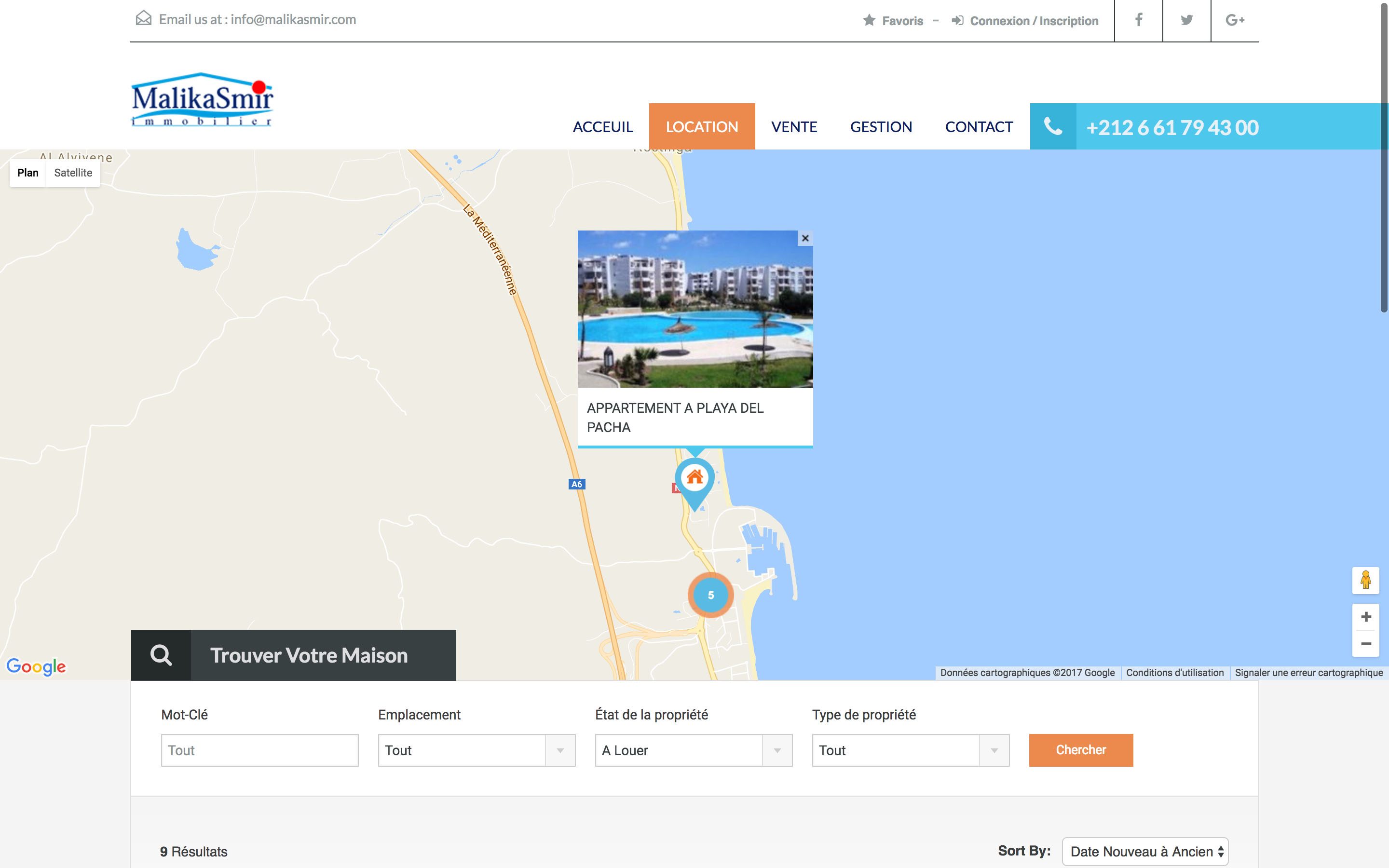Click the phone handset icon
This screenshot has height=868, width=1389.
[x=1053, y=126]
